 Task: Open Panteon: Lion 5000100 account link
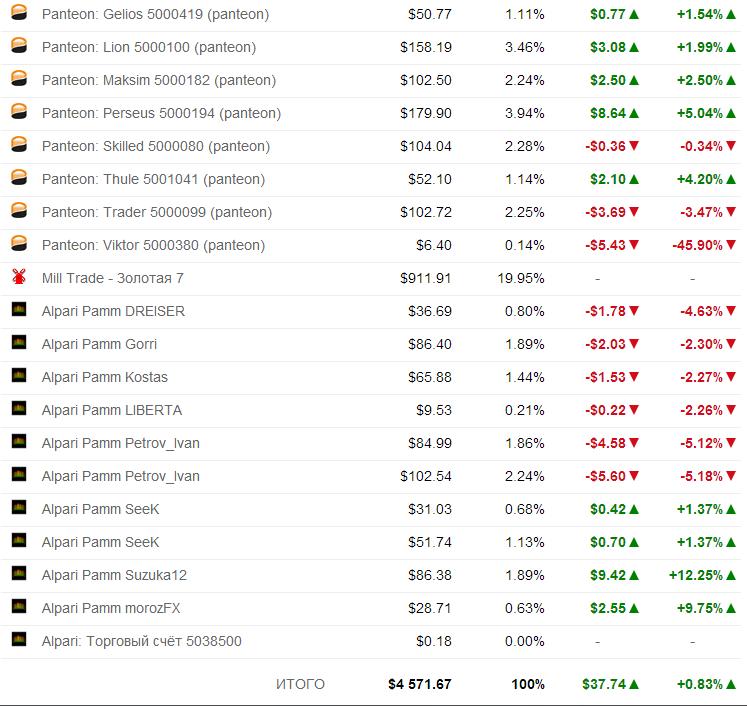click(148, 47)
